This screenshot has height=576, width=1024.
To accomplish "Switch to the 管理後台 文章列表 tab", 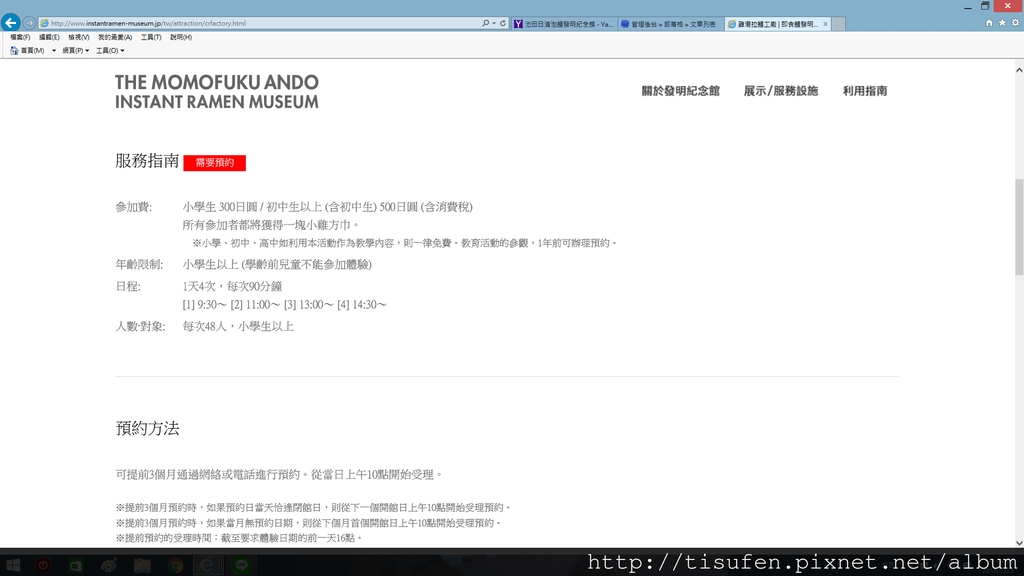I will (671, 24).
